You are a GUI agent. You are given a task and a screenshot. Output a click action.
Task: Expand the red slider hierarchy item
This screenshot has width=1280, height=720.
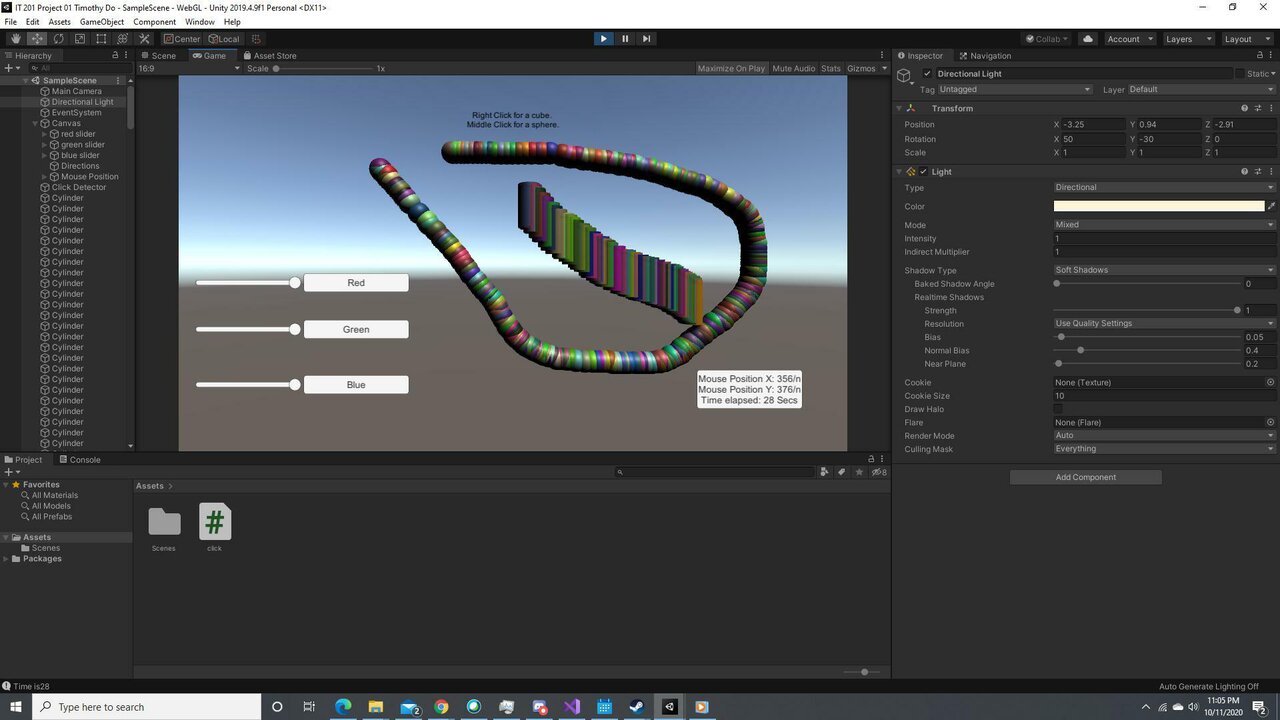coord(45,134)
